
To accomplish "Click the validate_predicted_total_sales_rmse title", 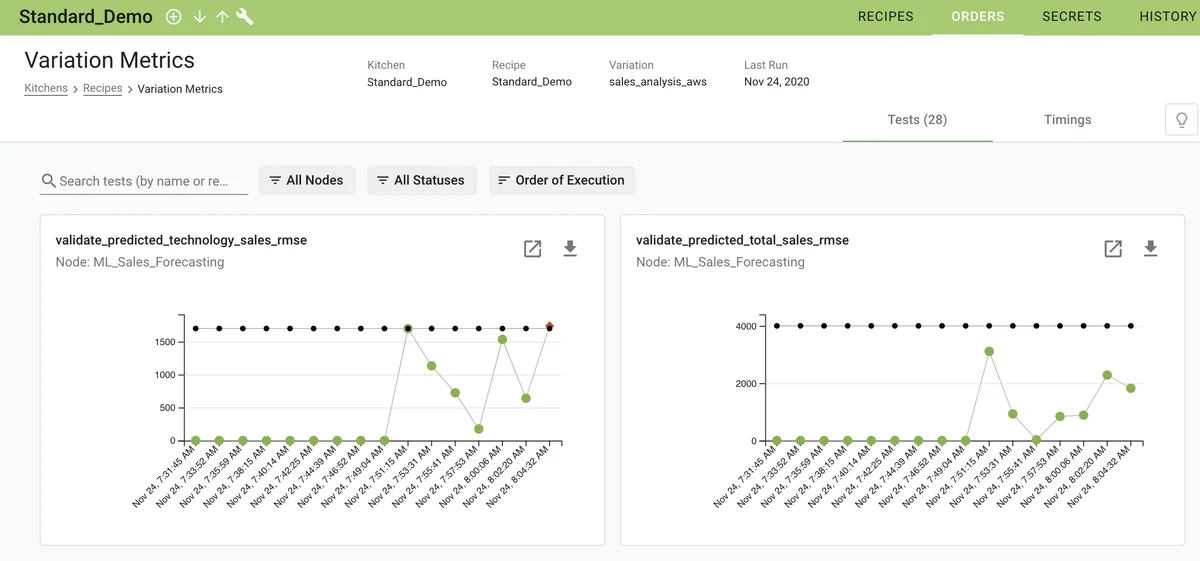I will click(x=742, y=240).
